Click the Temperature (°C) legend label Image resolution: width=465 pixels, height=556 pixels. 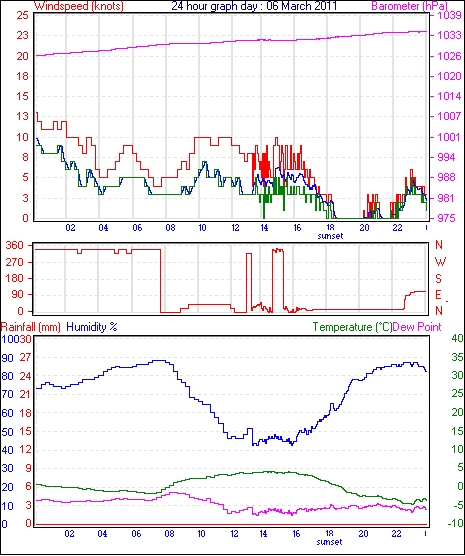(352, 327)
